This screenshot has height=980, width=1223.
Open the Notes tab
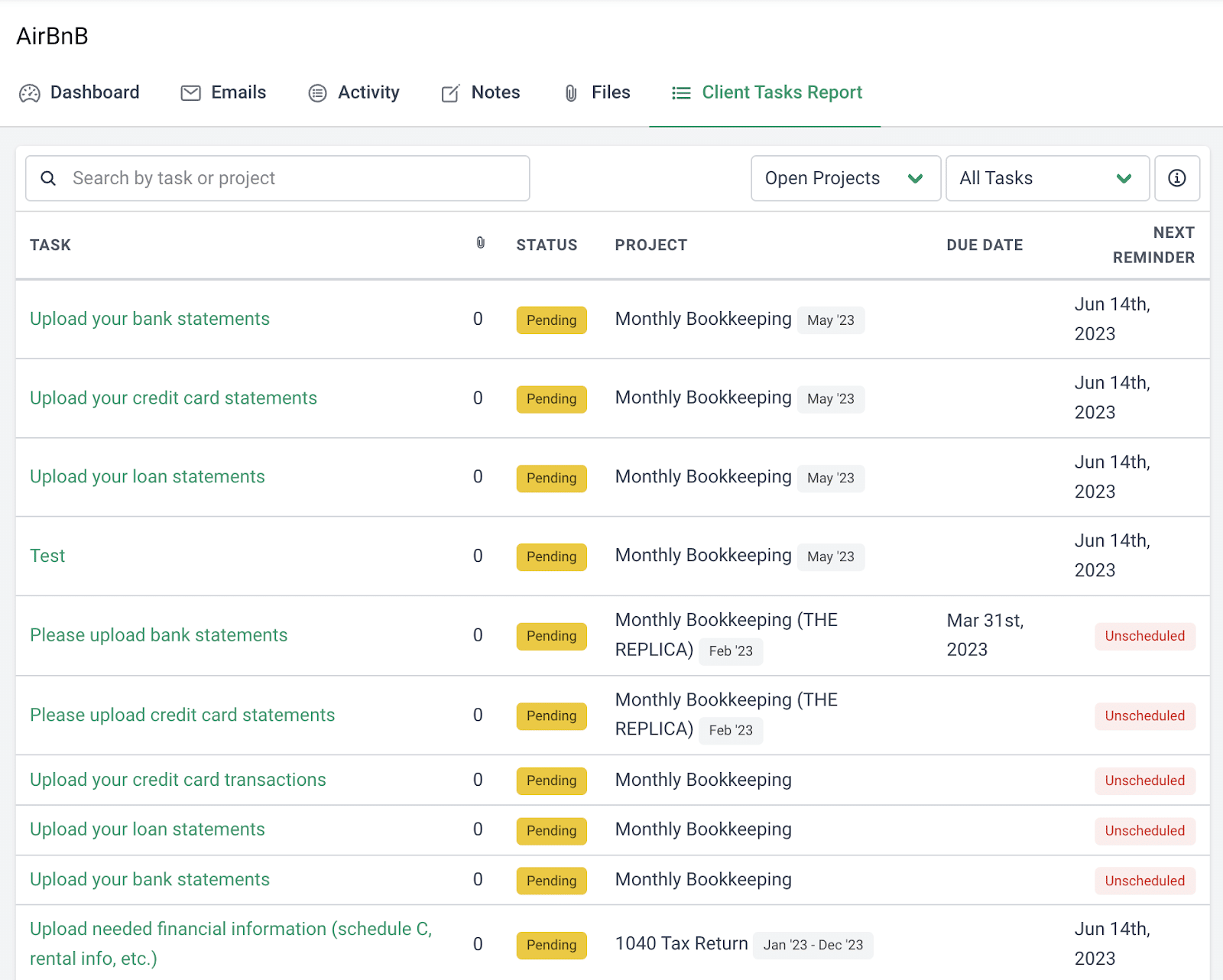coord(481,92)
